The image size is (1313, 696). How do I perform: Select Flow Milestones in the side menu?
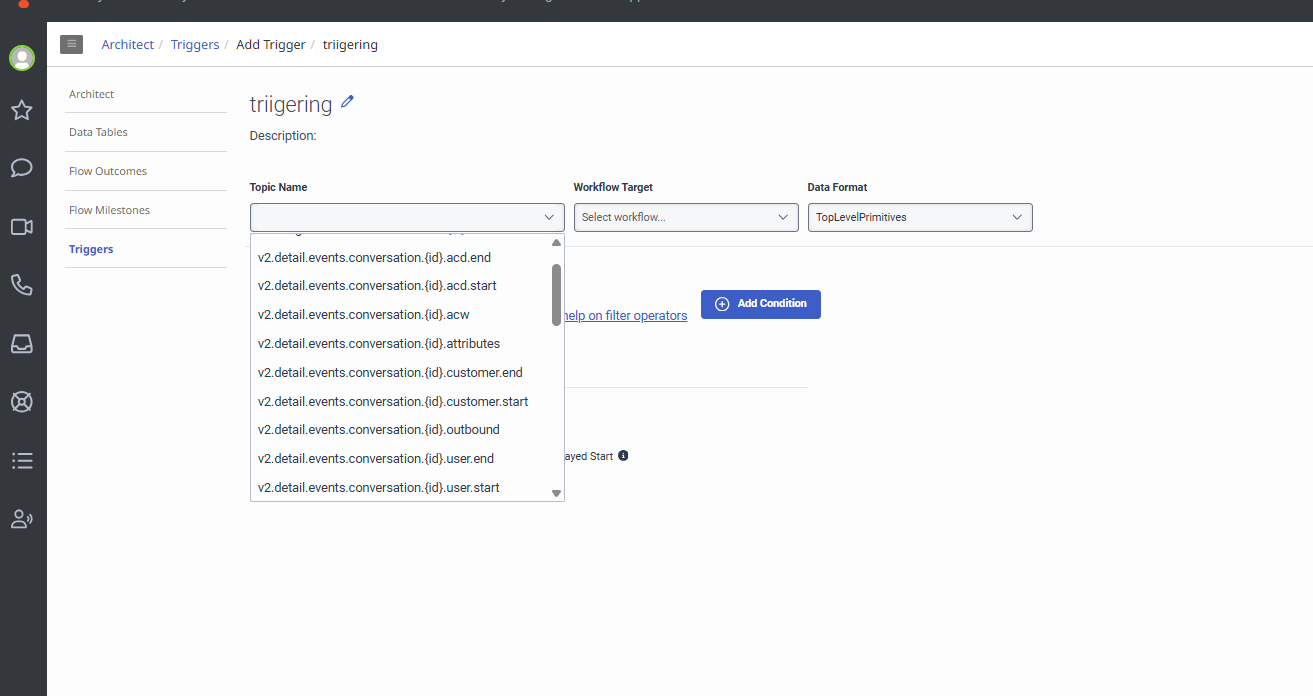[x=109, y=210]
